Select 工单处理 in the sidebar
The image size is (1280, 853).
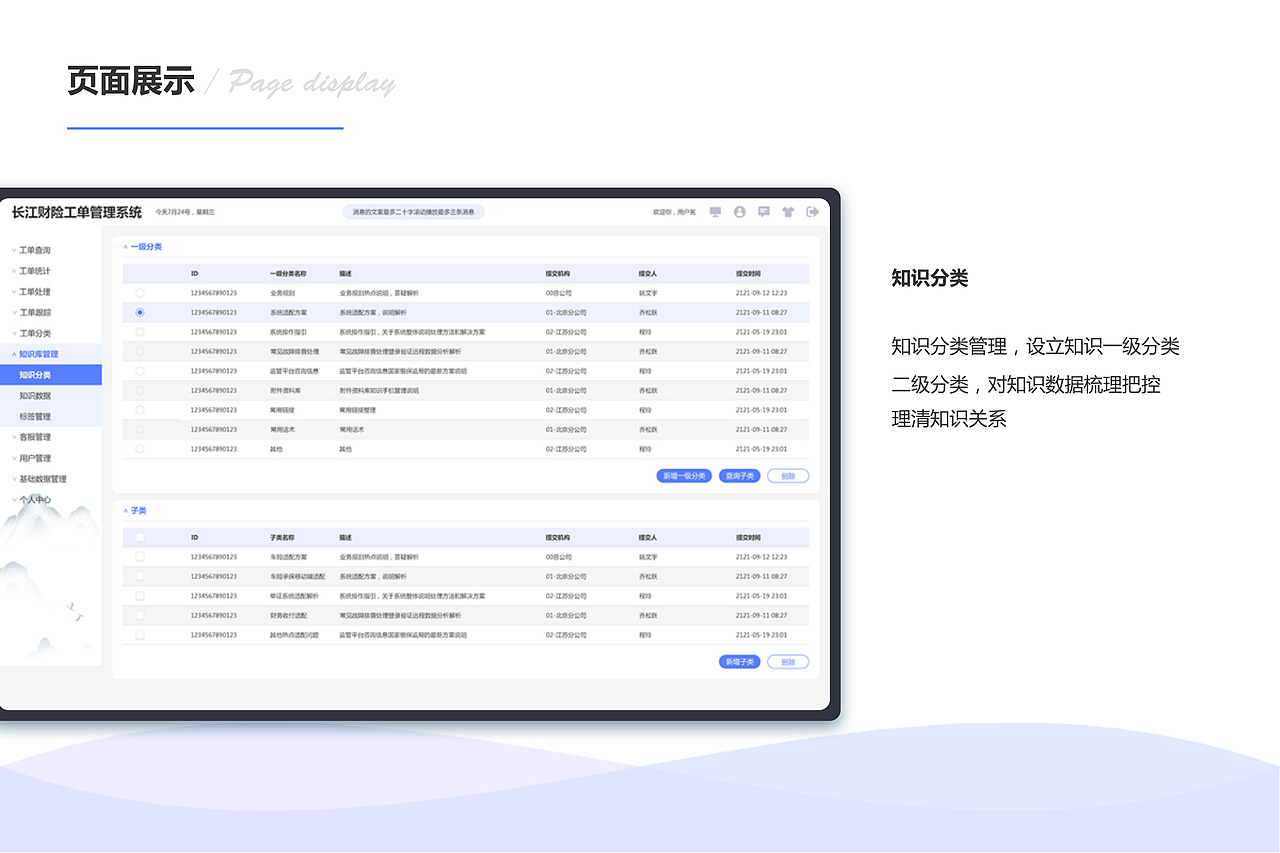click(37, 291)
